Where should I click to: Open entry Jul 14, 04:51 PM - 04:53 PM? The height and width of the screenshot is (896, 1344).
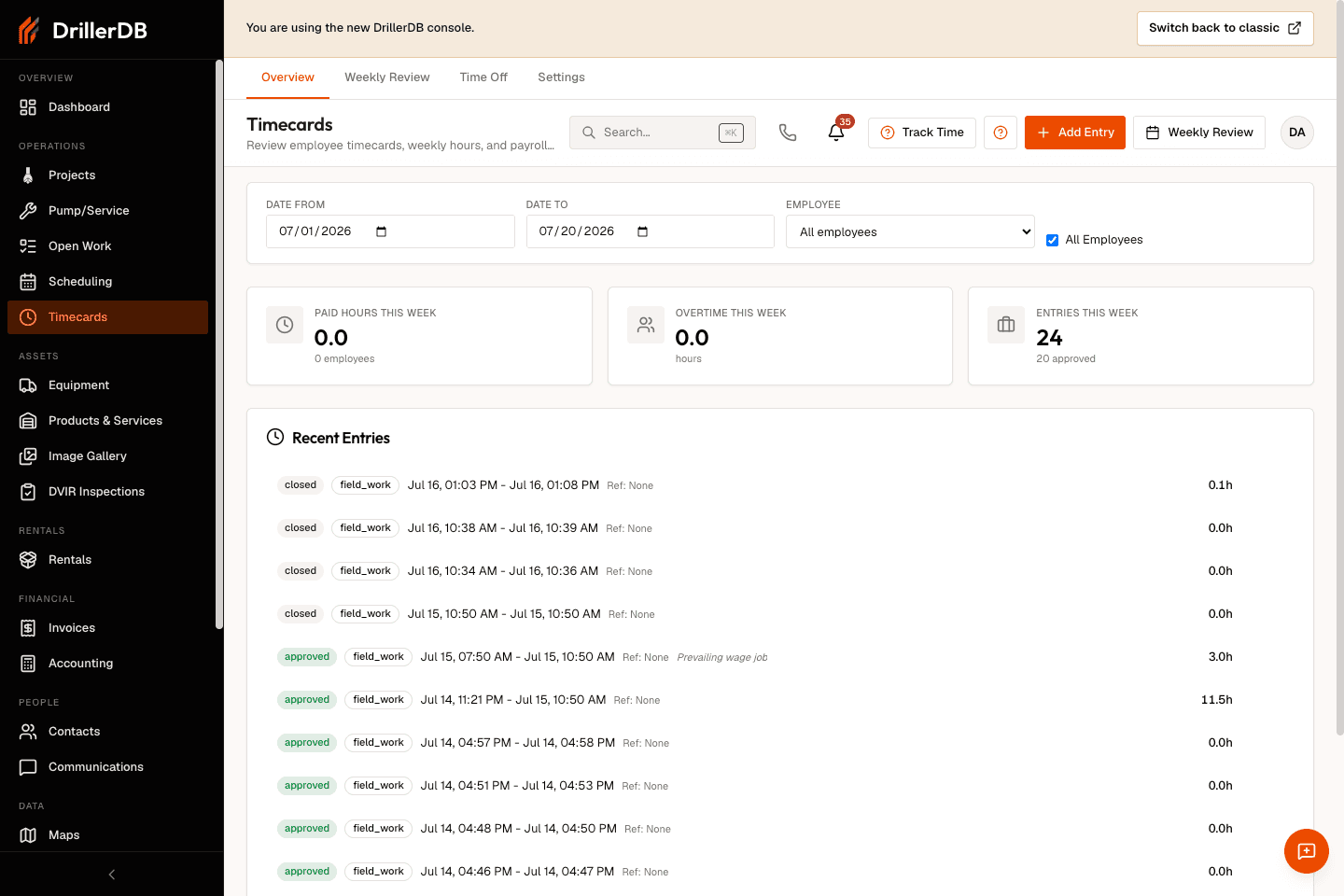780,786
